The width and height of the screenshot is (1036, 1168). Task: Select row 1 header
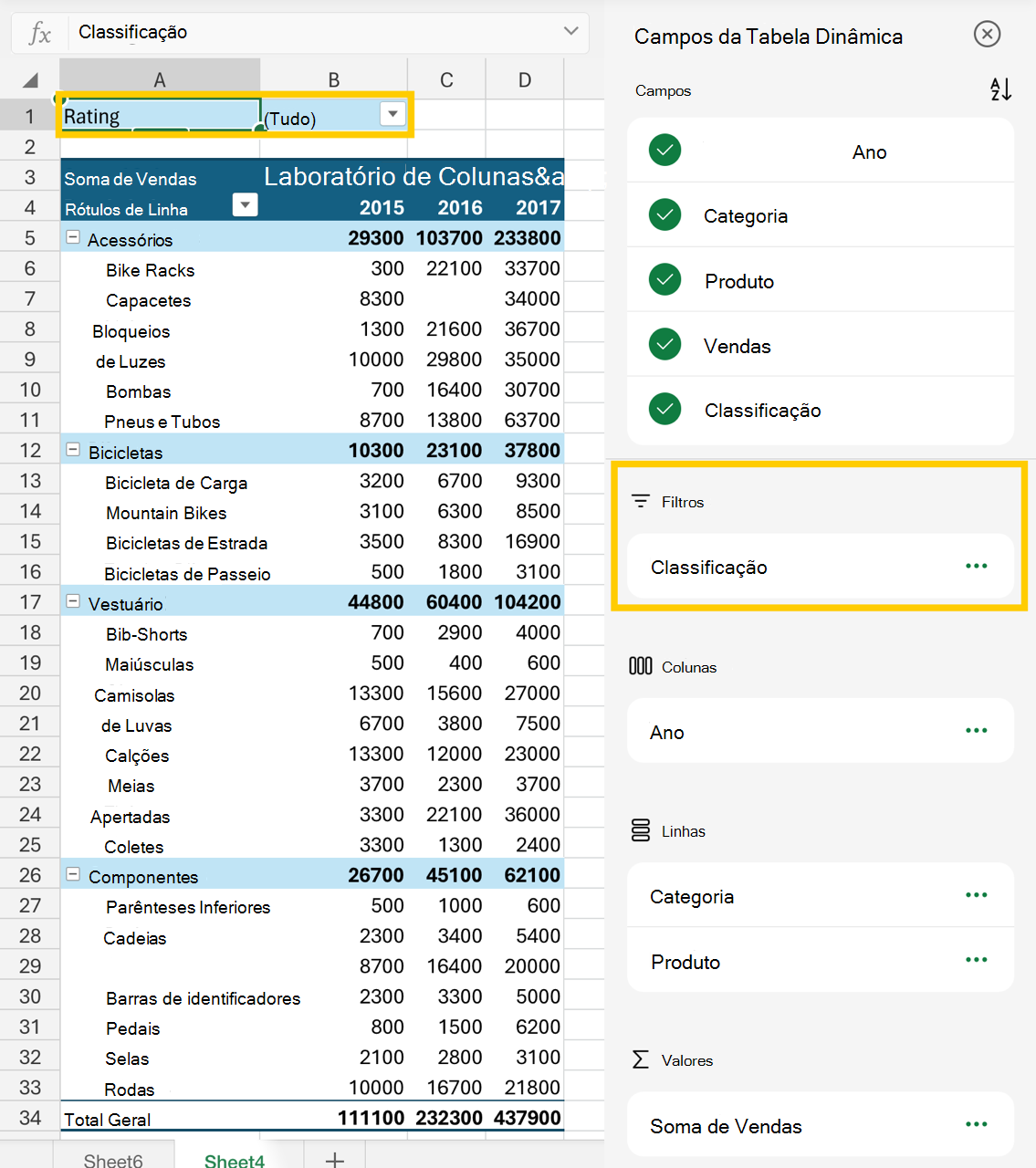30,116
